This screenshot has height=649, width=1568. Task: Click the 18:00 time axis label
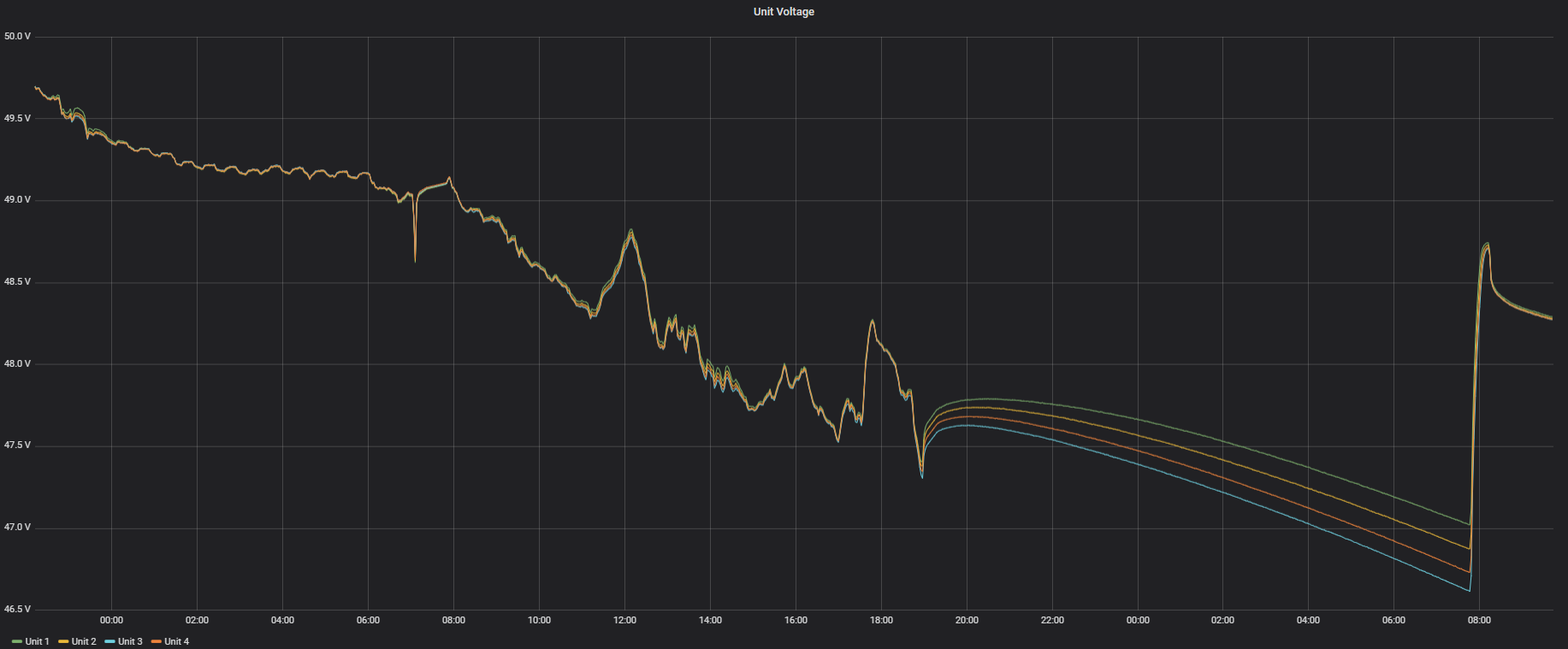coord(881,620)
